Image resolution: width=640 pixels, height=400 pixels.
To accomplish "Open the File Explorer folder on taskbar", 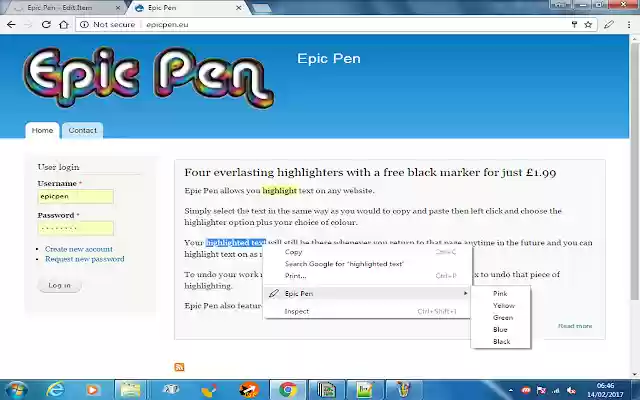I will click(130, 390).
